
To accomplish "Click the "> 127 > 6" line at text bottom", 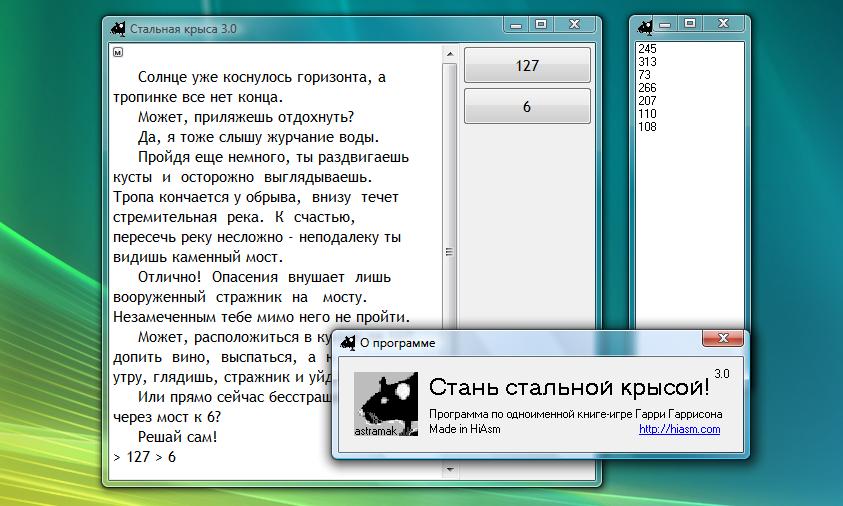I will [x=145, y=457].
